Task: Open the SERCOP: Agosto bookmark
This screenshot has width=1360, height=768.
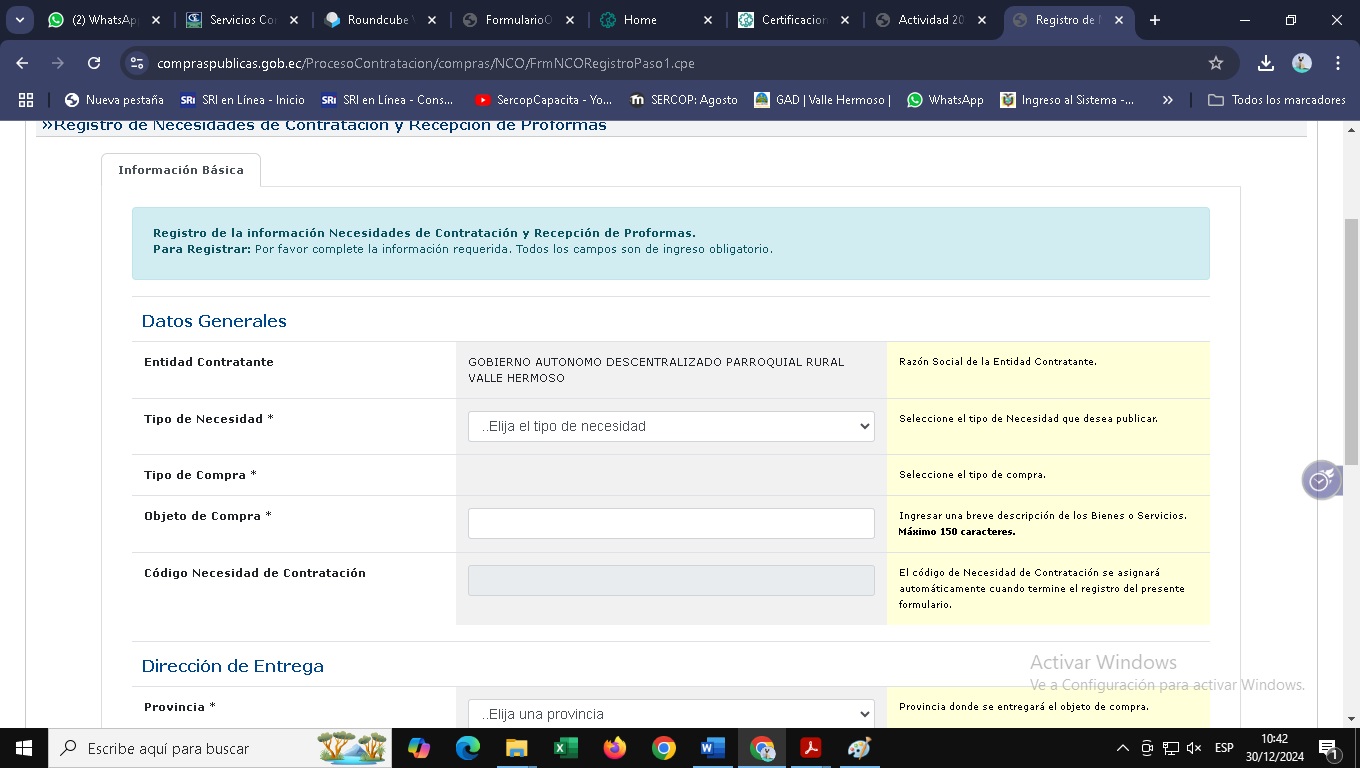Action: pyautogui.click(x=683, y=100)
